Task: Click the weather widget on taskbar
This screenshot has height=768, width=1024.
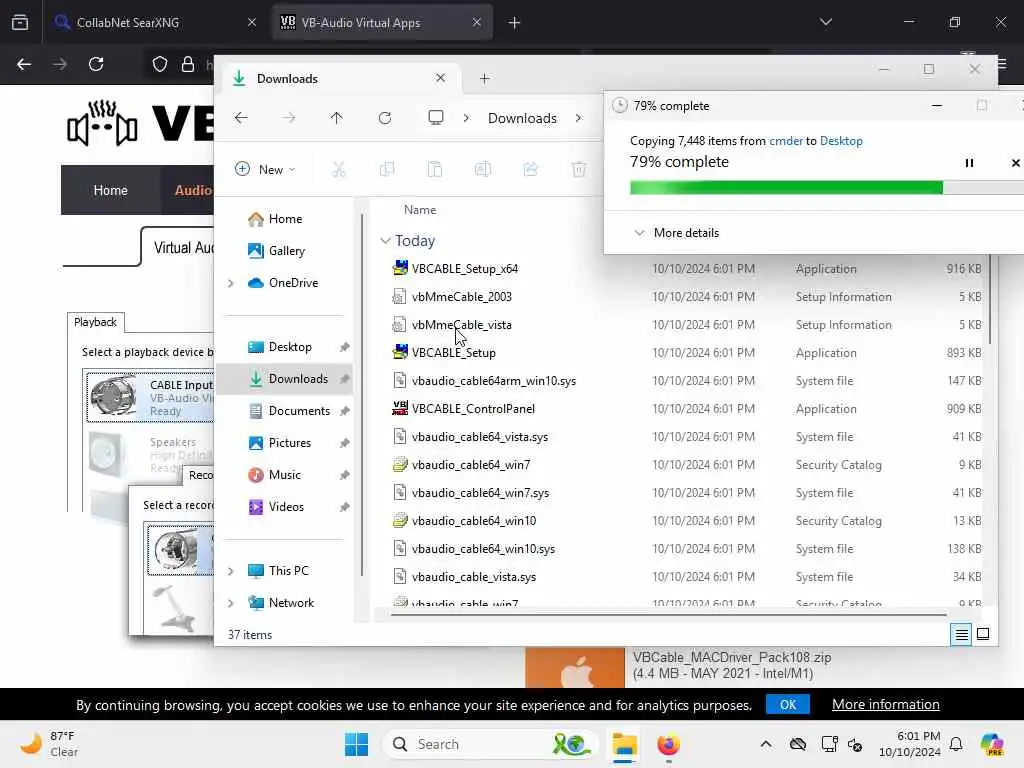Action: [49, 744]
